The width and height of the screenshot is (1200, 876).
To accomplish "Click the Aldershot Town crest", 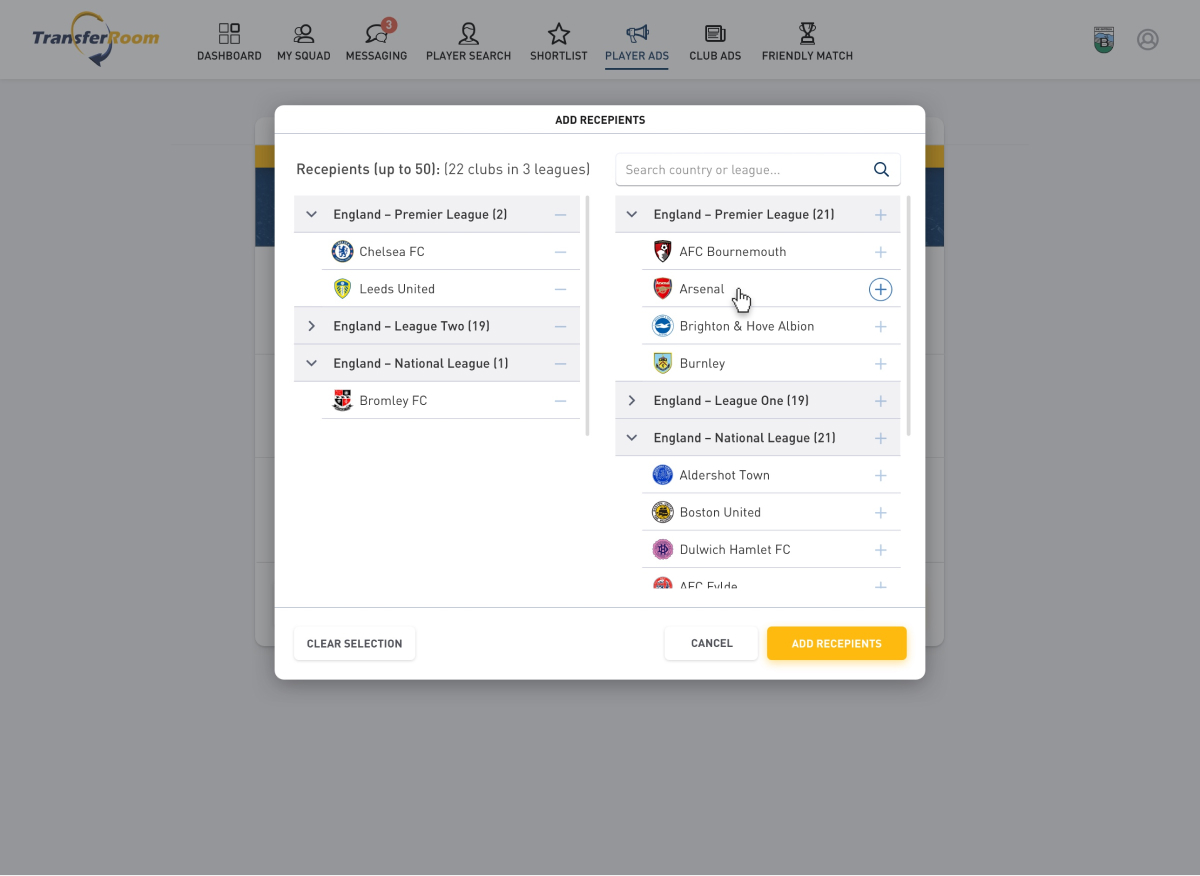I will click(662, 475).
